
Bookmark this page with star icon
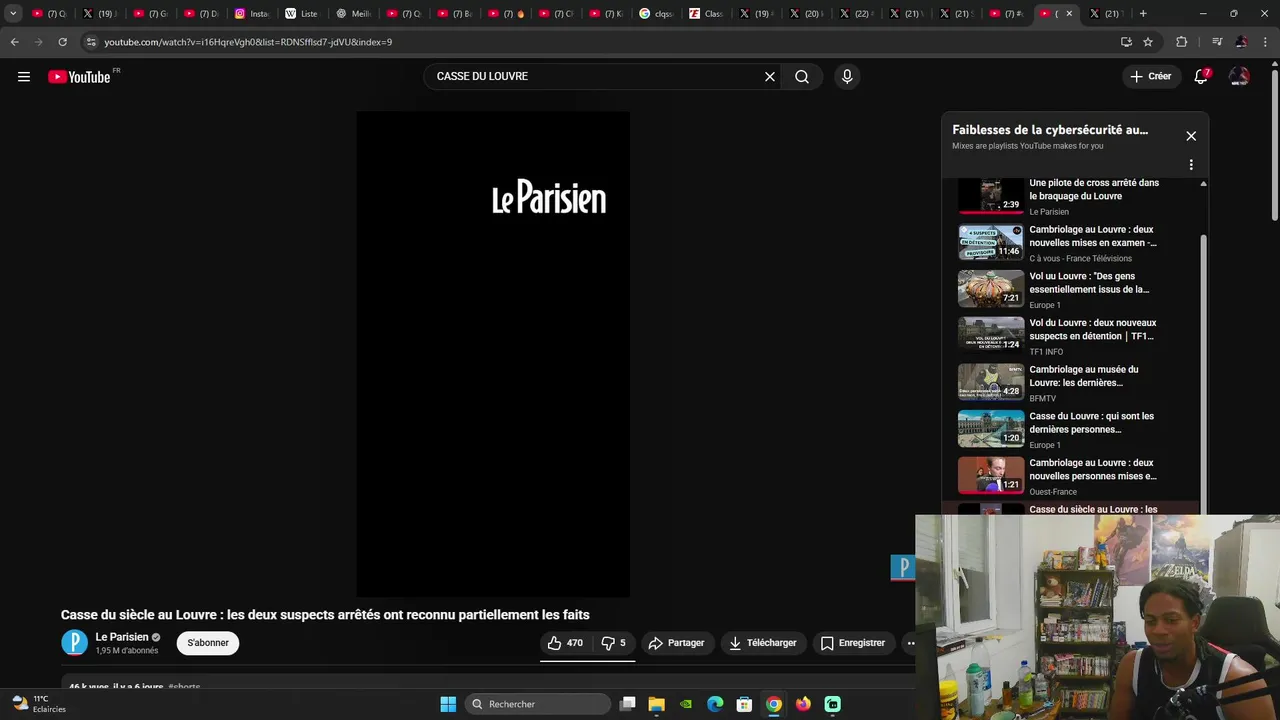(1148, 42)
